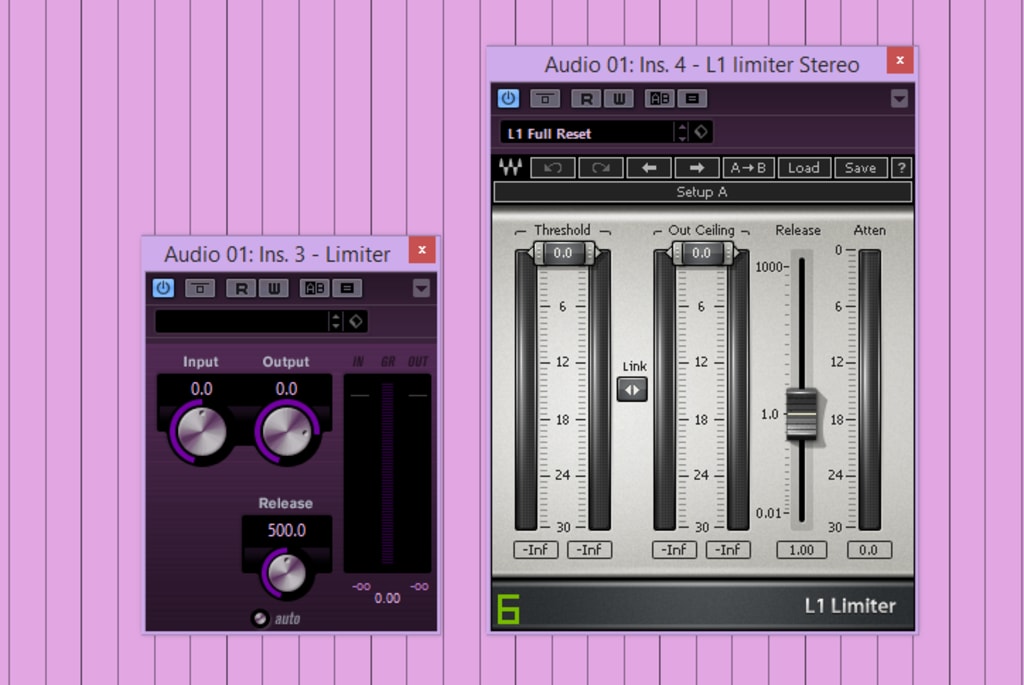Click preset stepper next to L1 Full Reset
Screen dimensions: 1024x685
pyautogui.click(x=682, y=133)
